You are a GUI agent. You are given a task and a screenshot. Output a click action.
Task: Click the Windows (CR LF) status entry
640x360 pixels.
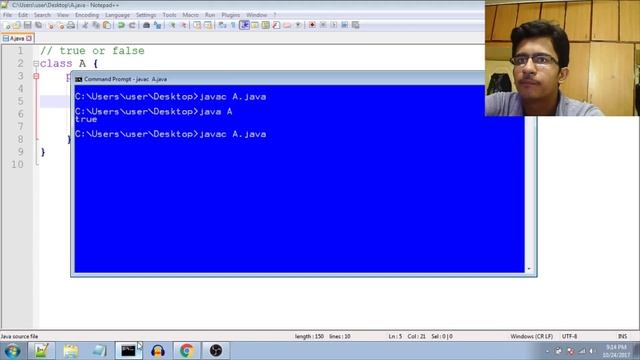(x=531, y=336)
